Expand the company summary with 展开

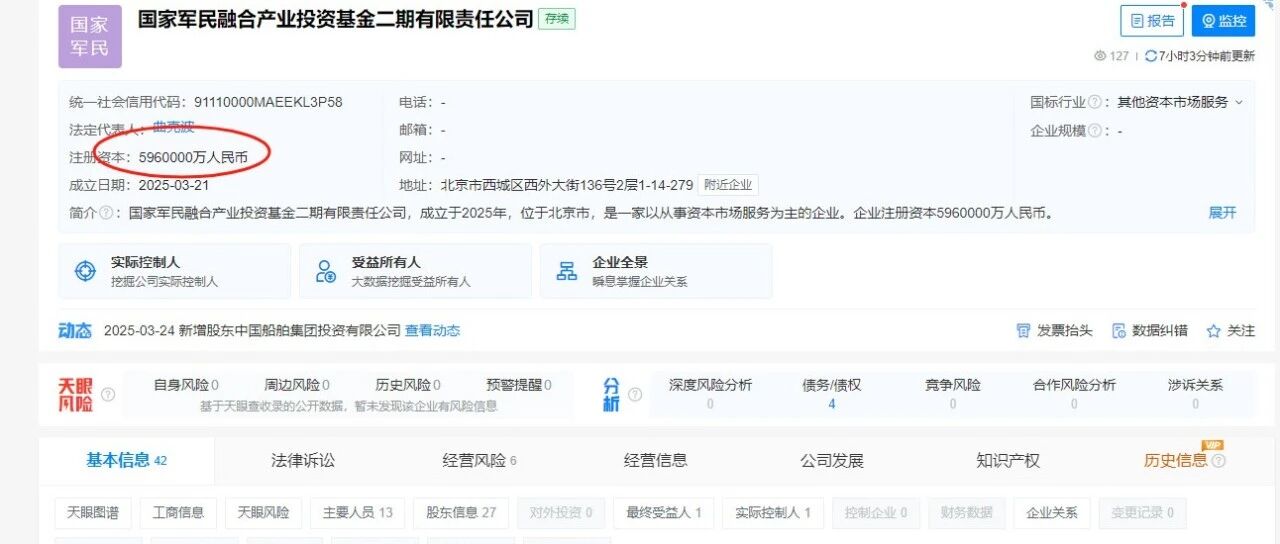[x=1222, y=213]
